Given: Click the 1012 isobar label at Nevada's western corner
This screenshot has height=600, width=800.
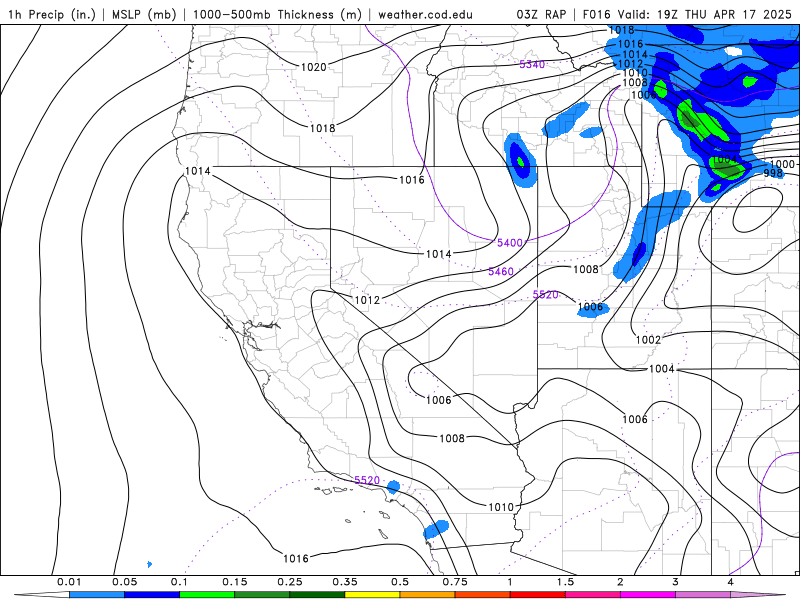Looking at the screenshot, I should tap(367, 300).
